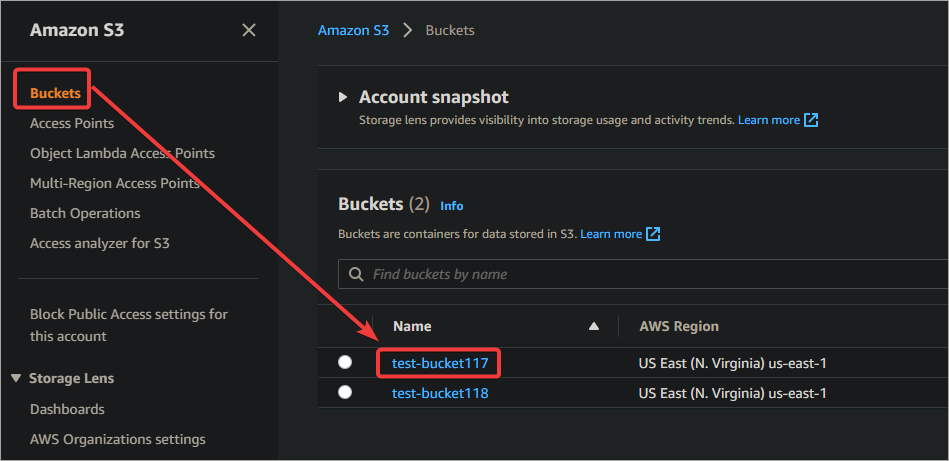Open the test-bucket118 bucket

click(440, 393)
